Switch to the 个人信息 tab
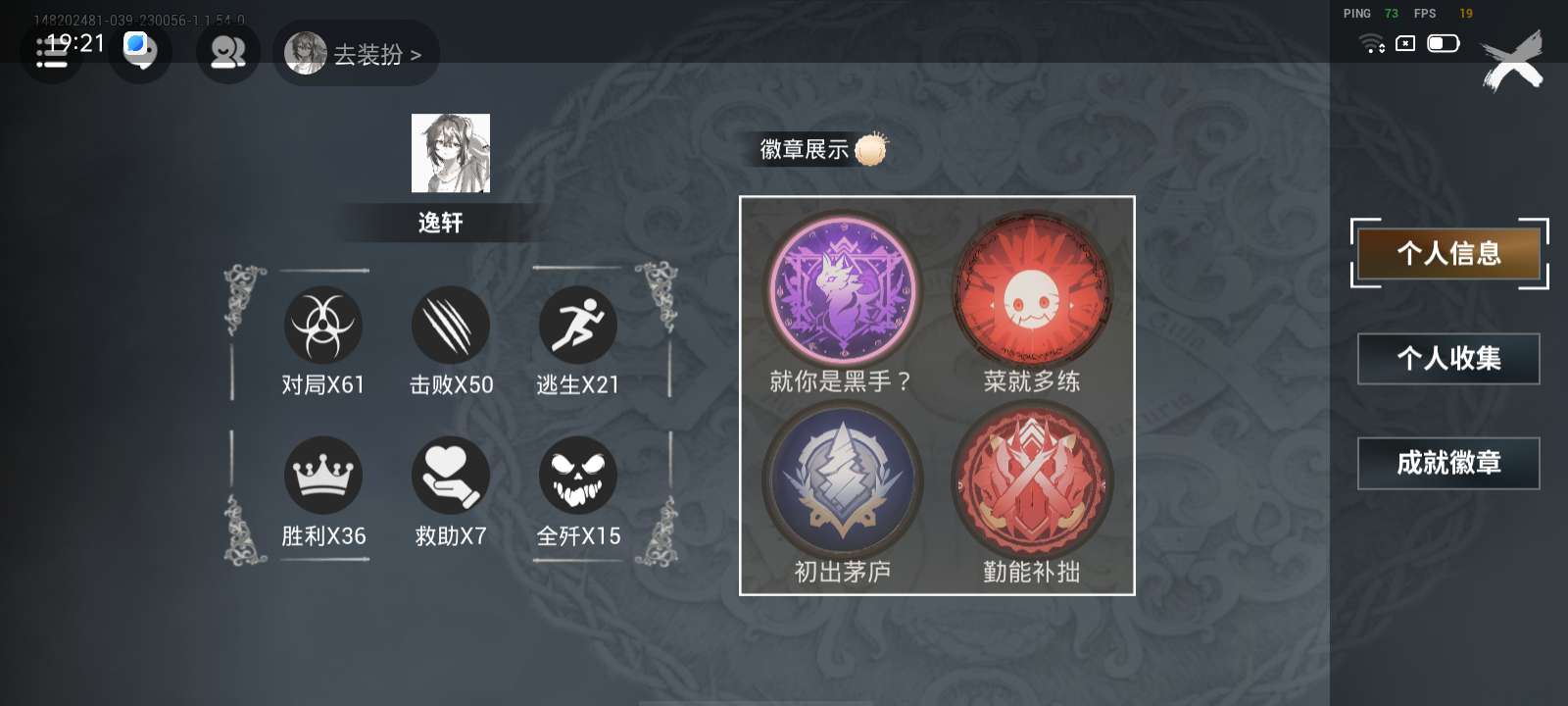 tap(1448, 254)
